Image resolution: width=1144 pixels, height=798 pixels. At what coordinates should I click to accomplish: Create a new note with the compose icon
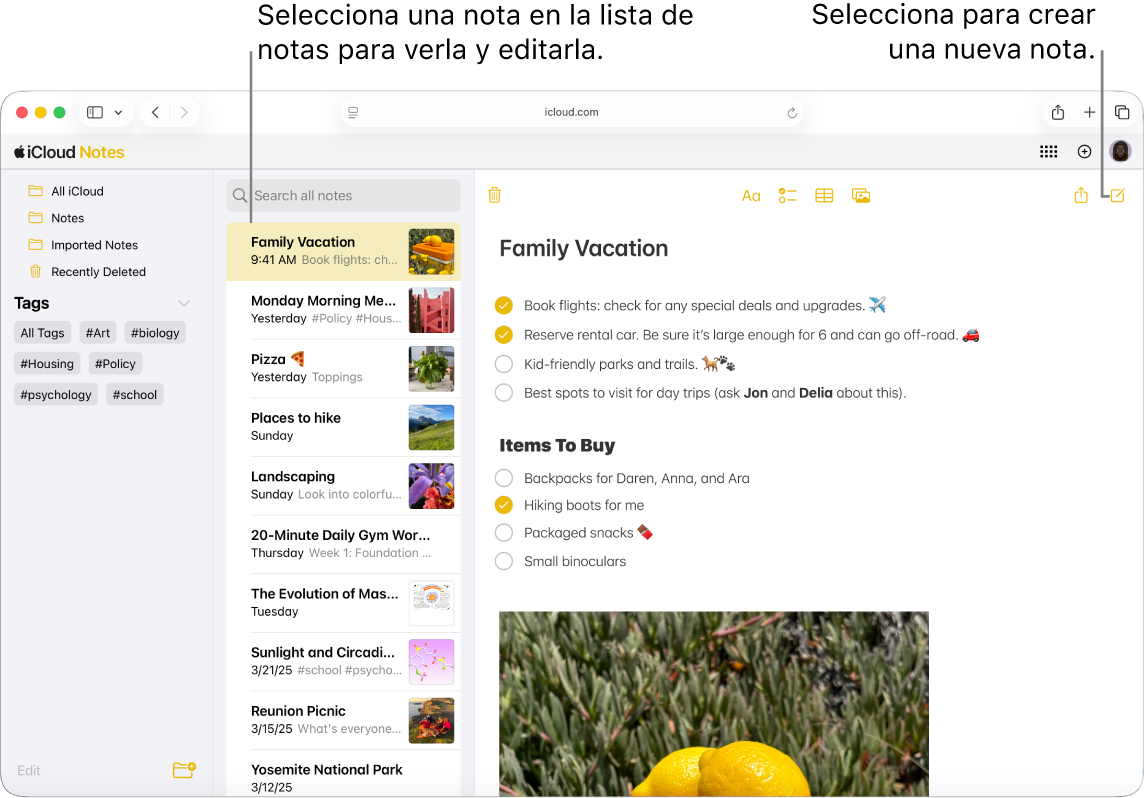pyautogui.click(x=1117, y=195)
